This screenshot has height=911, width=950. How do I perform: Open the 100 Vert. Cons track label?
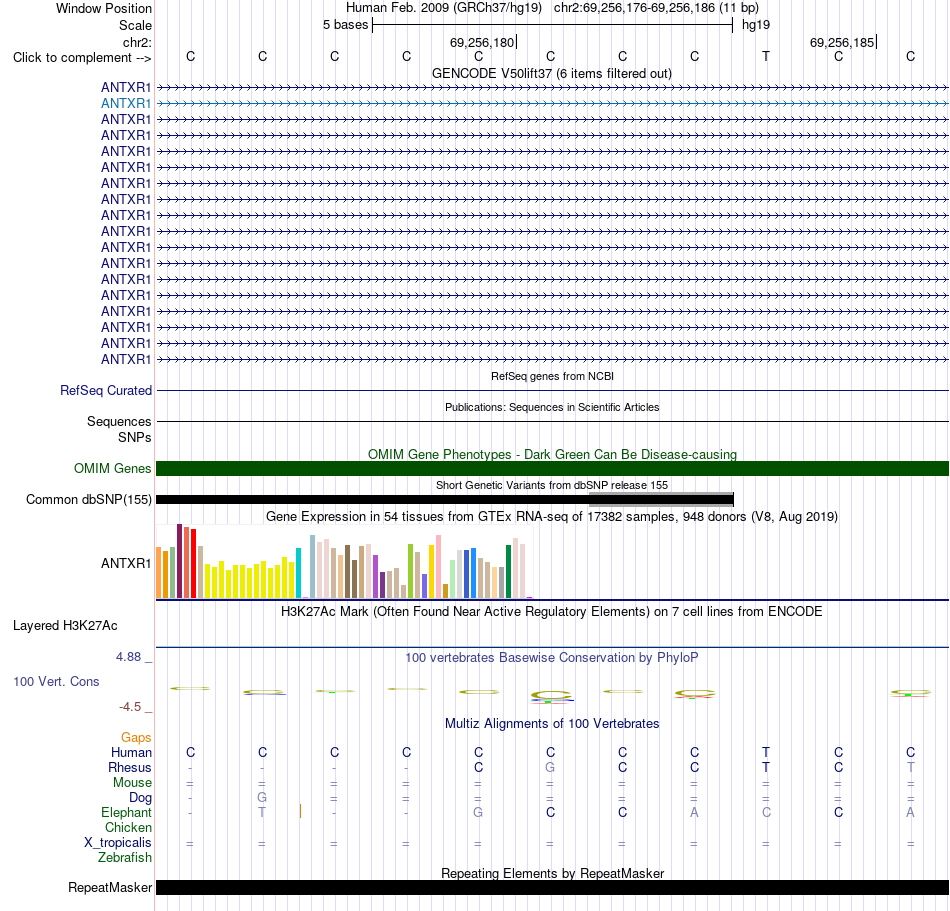[56, 681]
